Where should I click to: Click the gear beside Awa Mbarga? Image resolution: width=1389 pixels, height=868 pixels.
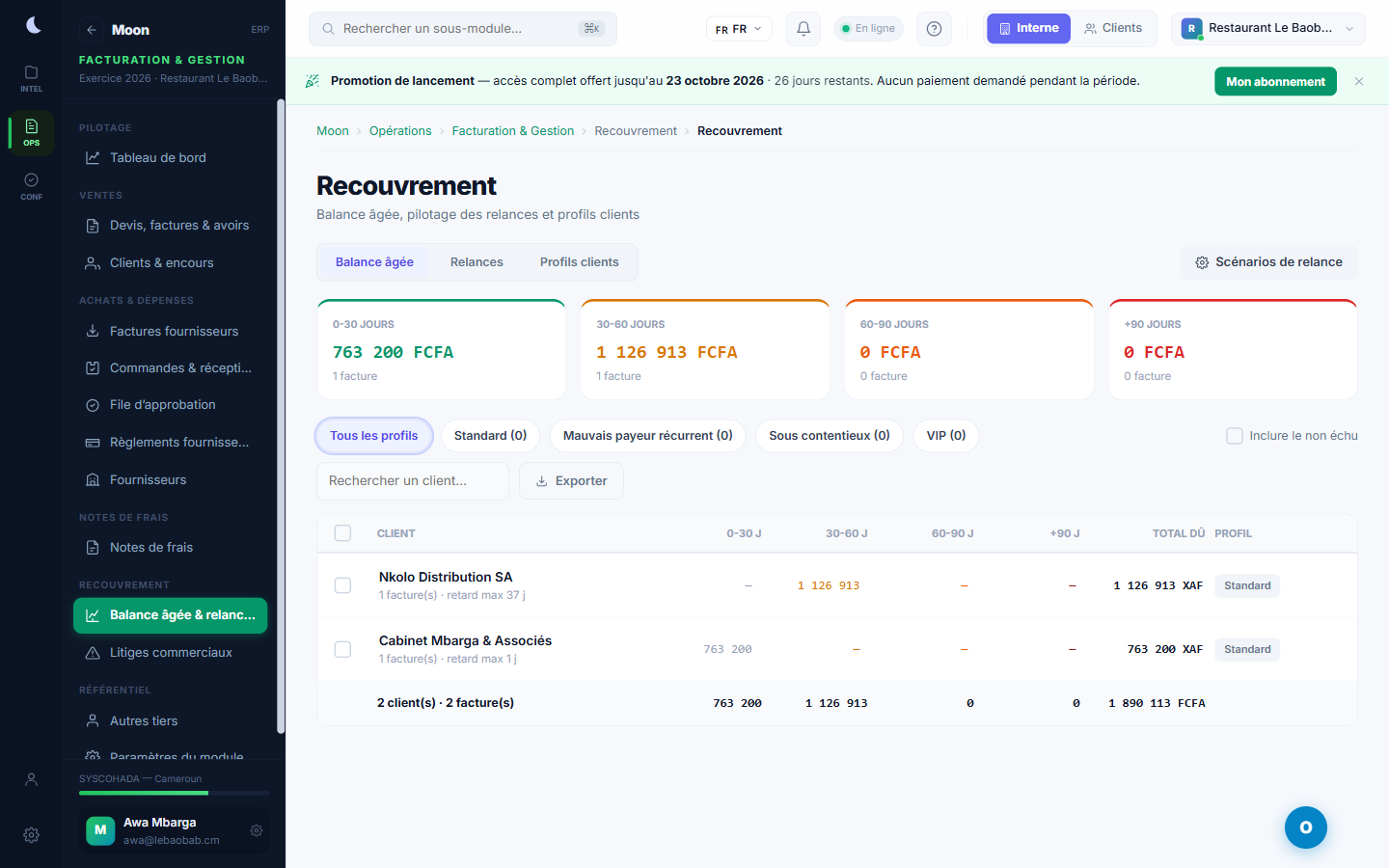pos(257,830)
